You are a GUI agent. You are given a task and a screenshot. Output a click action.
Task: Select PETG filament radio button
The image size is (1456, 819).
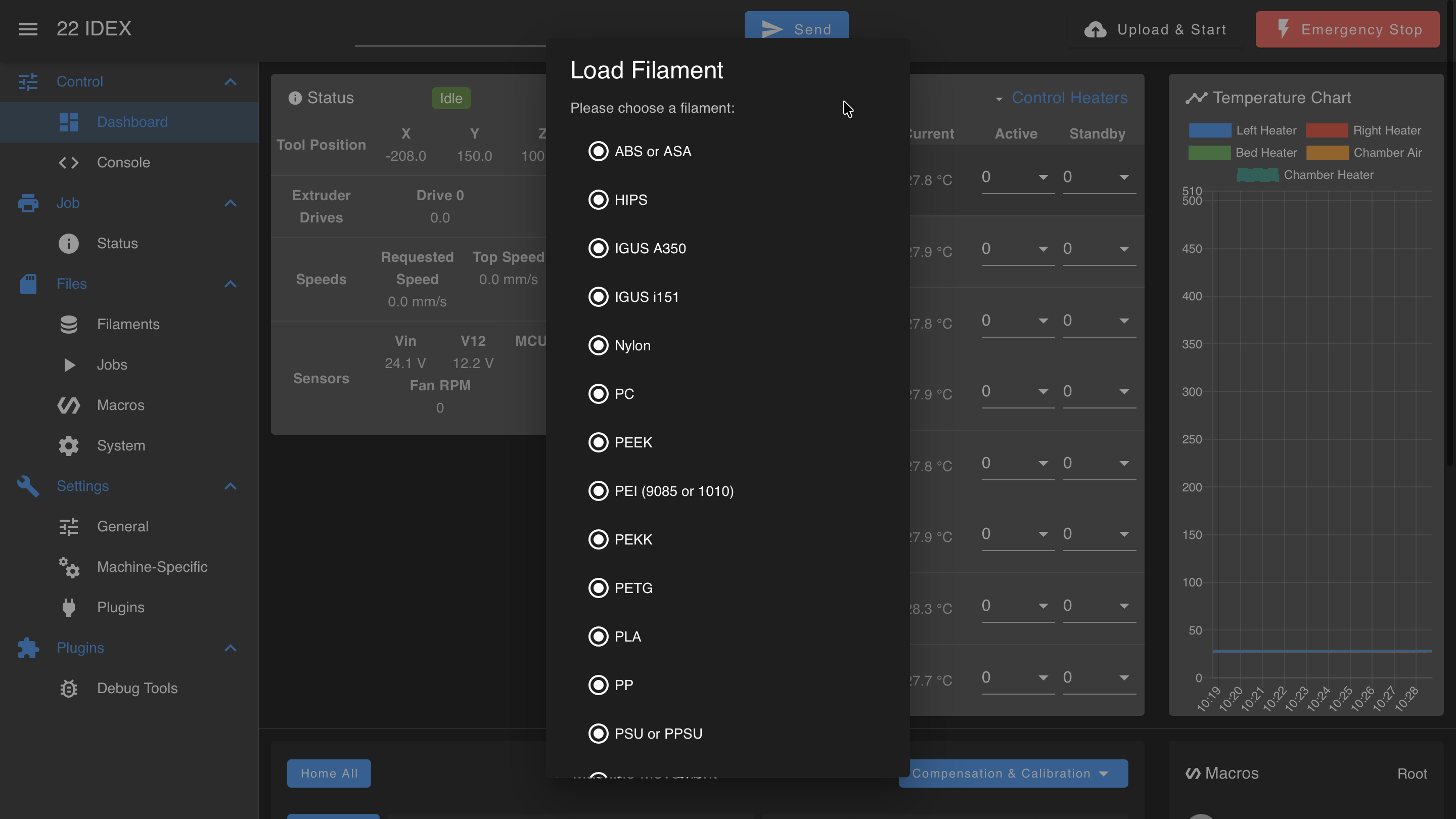click(x=598, y=588)
